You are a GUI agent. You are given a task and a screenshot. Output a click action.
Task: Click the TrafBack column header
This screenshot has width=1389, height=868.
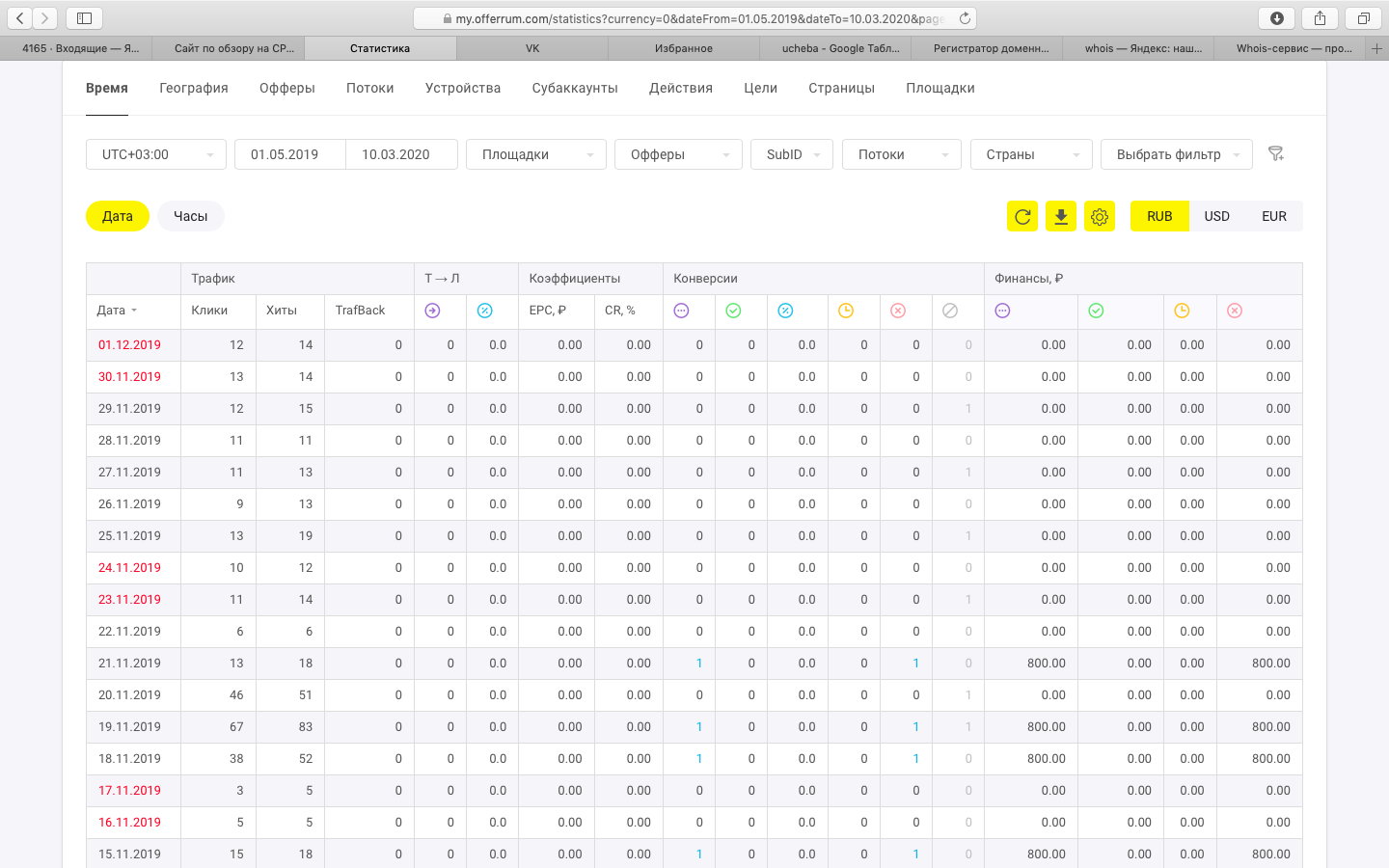click(360, 311)
